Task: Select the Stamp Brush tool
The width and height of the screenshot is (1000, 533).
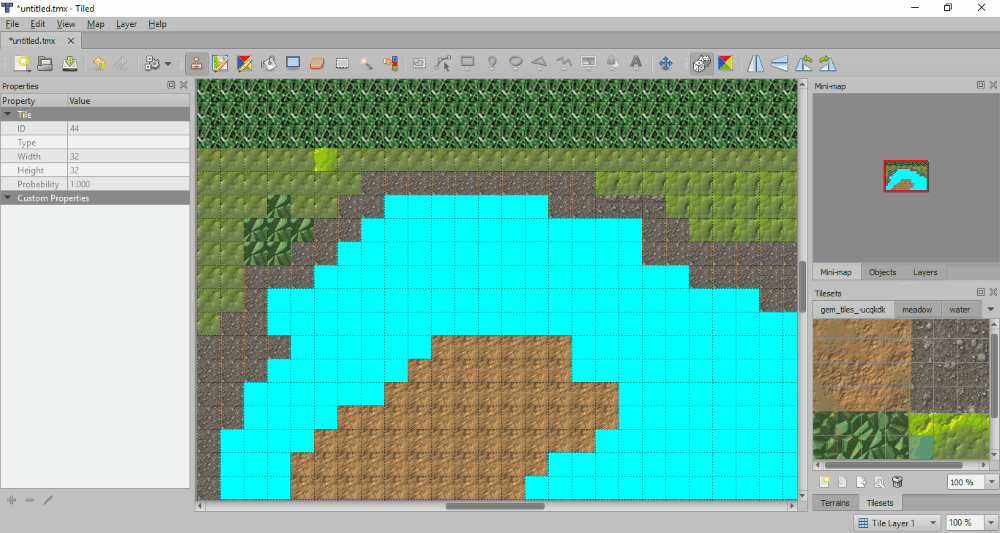Action: click(196, 63)
